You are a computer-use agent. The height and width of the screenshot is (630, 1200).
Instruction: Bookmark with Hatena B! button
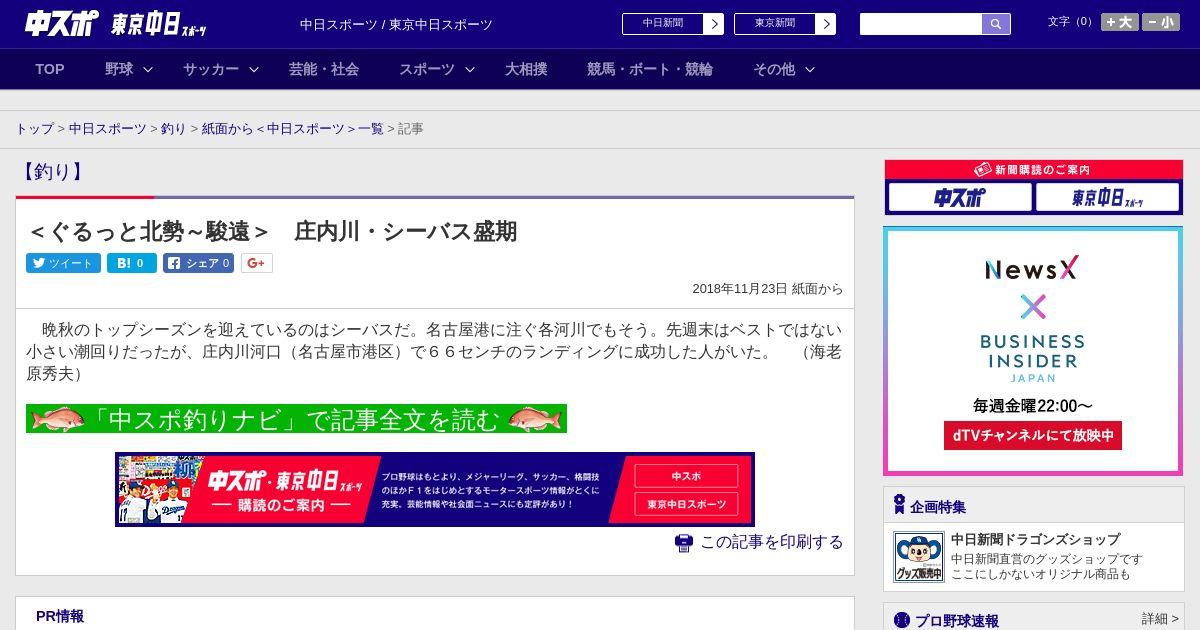pos(132,263)
